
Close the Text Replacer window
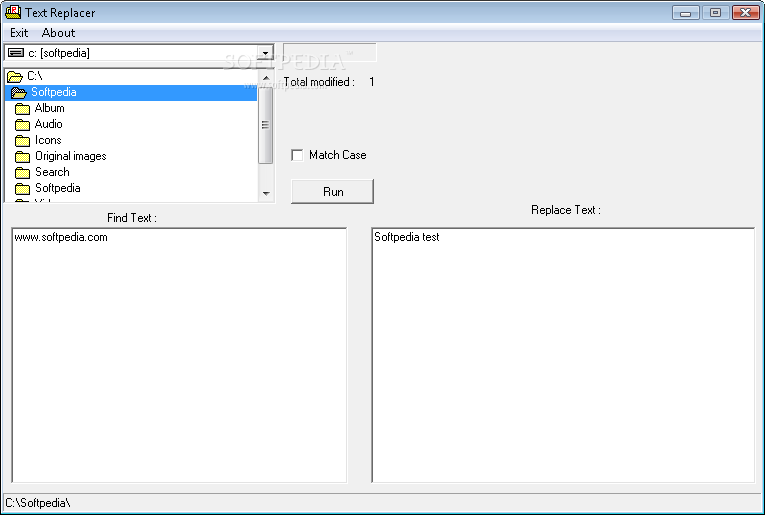coord(745,13)
